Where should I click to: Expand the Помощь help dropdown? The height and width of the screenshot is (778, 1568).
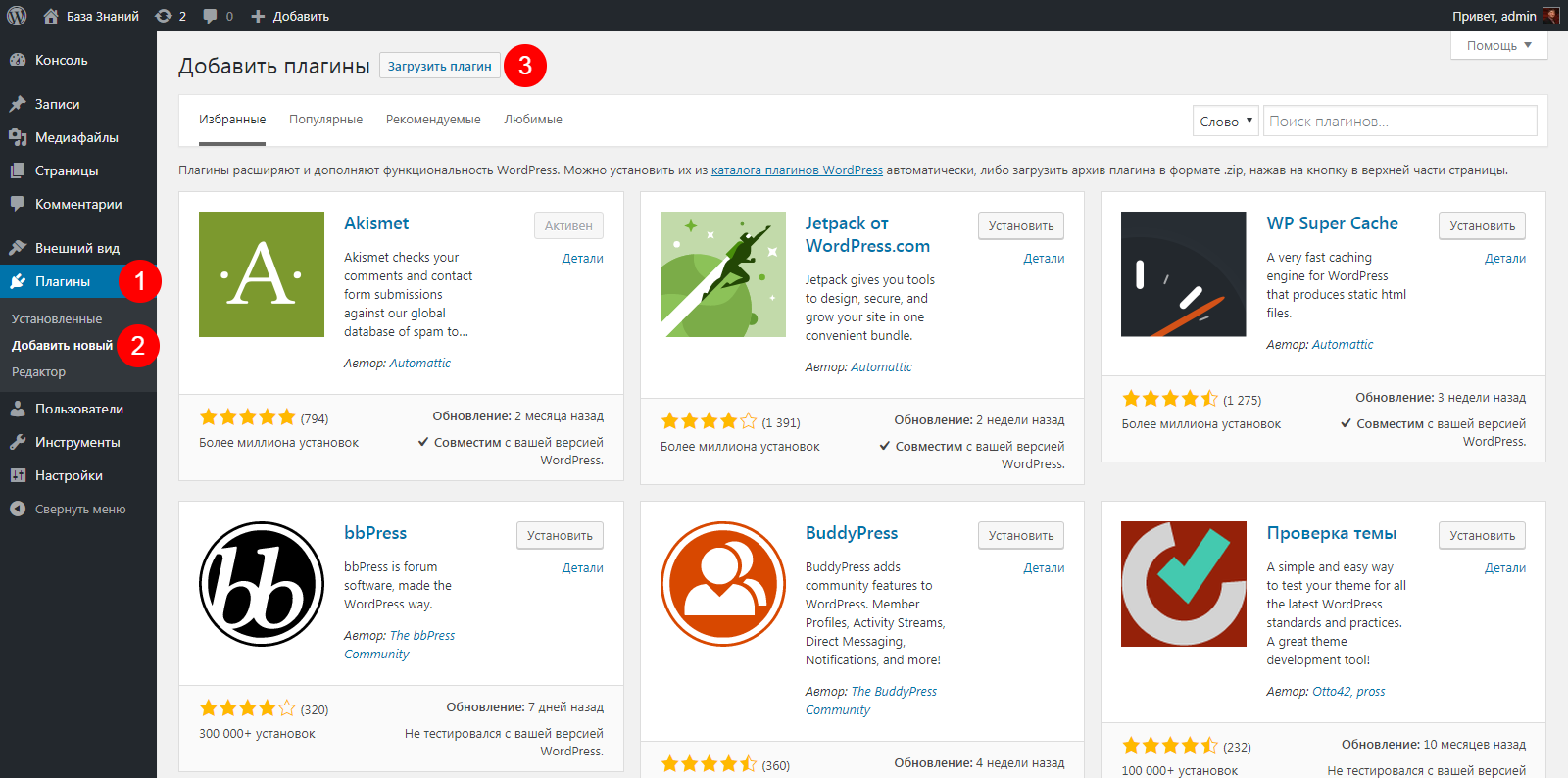coord(1498,45)
